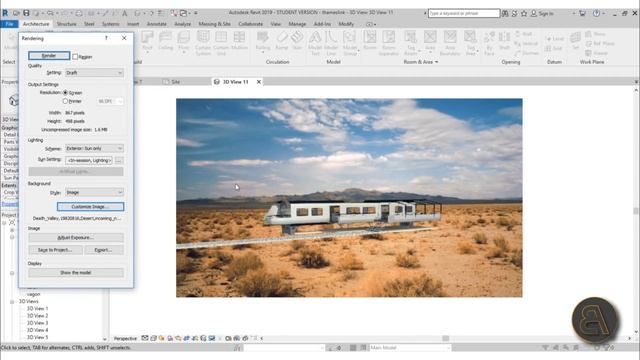
Task: Select the Tag Room tool
Action: tap(411, 43)
